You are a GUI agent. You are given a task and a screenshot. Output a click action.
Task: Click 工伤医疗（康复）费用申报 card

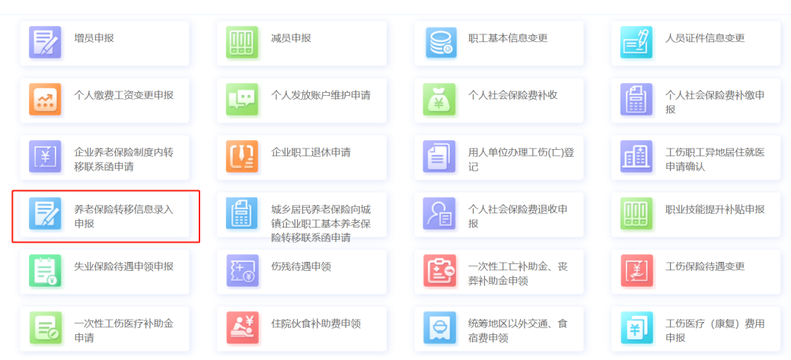(x=696, y=329)
